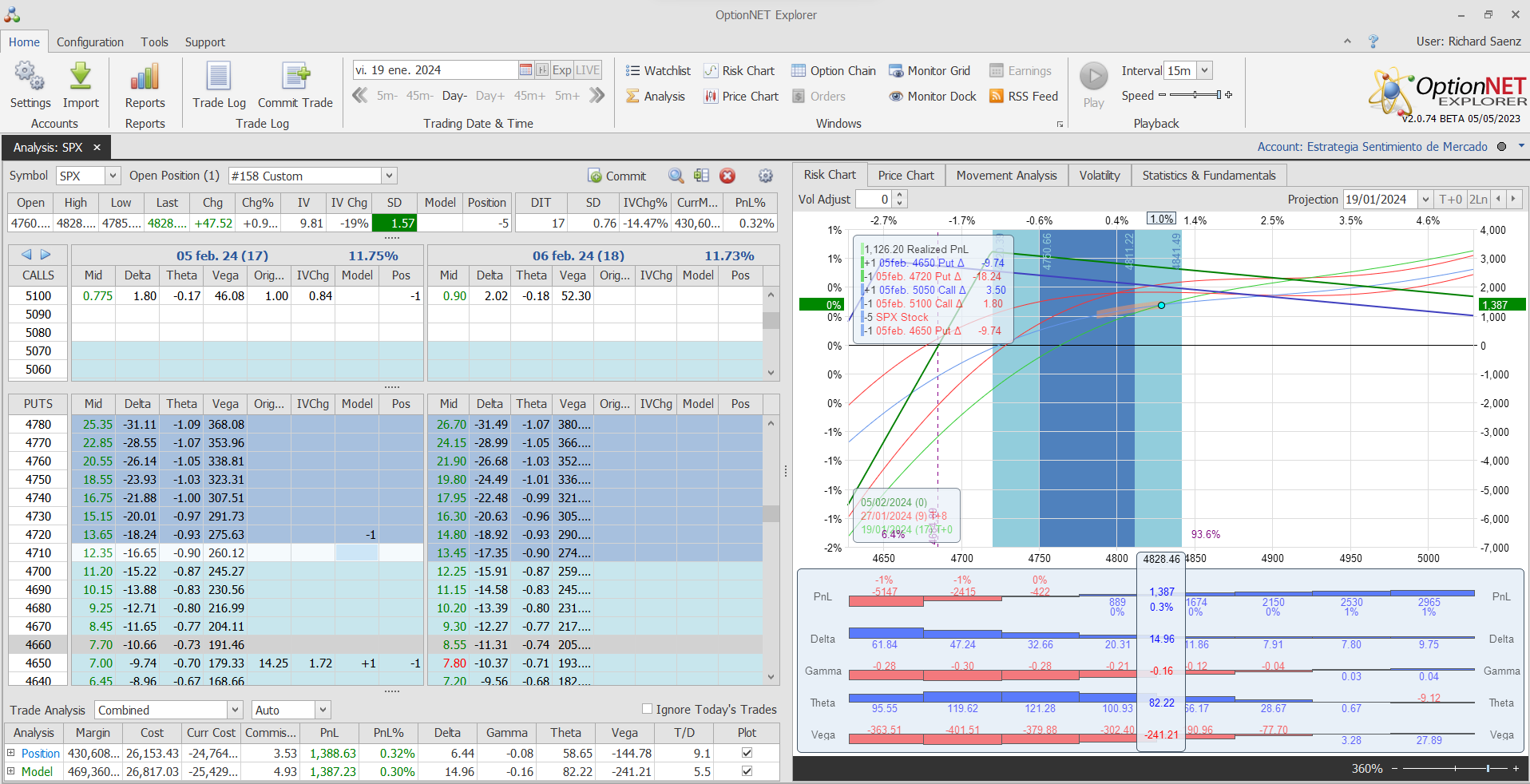Open the RSS Feed window
This screenshot has width=1530, height=784.
pyautogui.click(x=1024, y=97)
